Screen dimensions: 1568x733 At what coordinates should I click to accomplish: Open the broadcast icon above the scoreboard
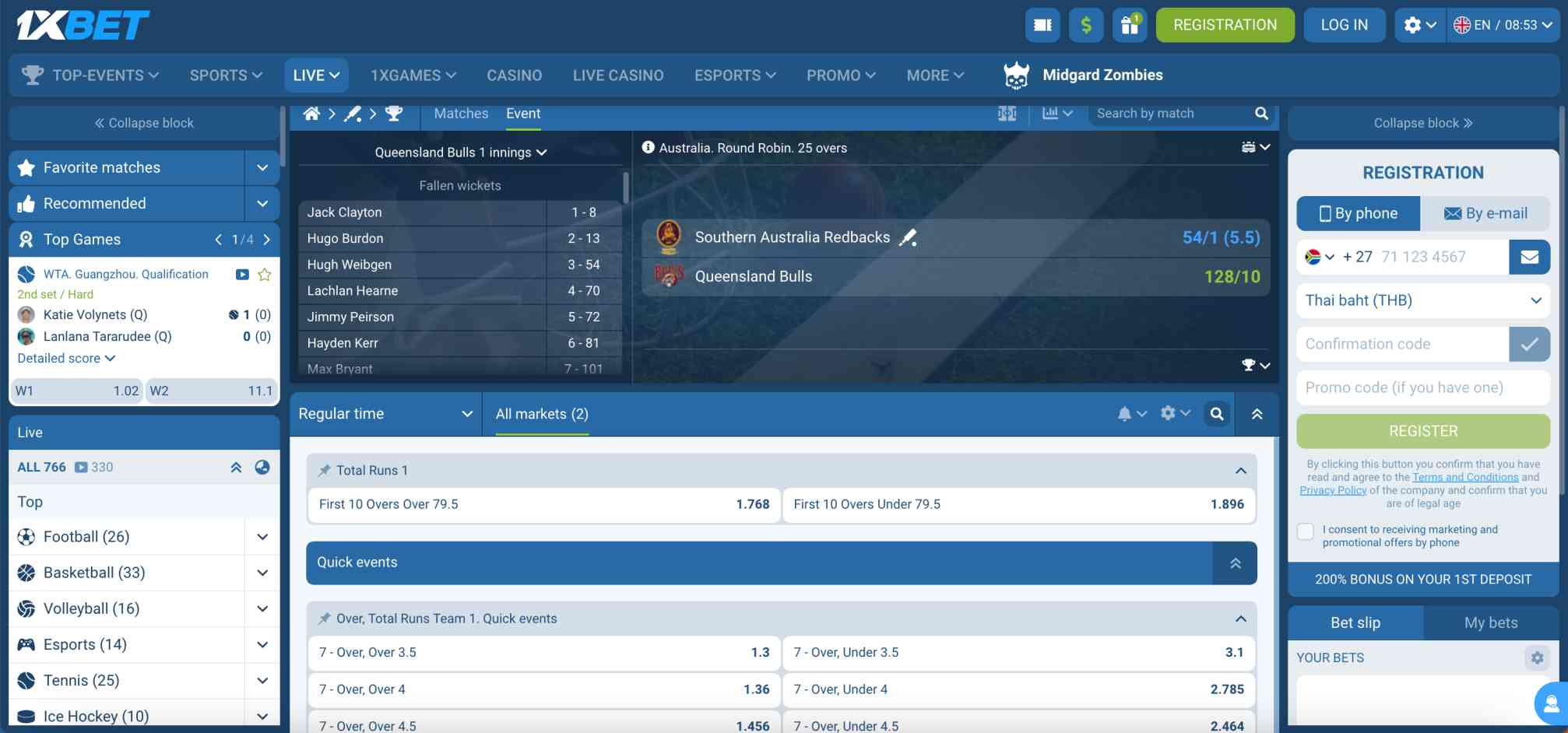coord(1249,146)
